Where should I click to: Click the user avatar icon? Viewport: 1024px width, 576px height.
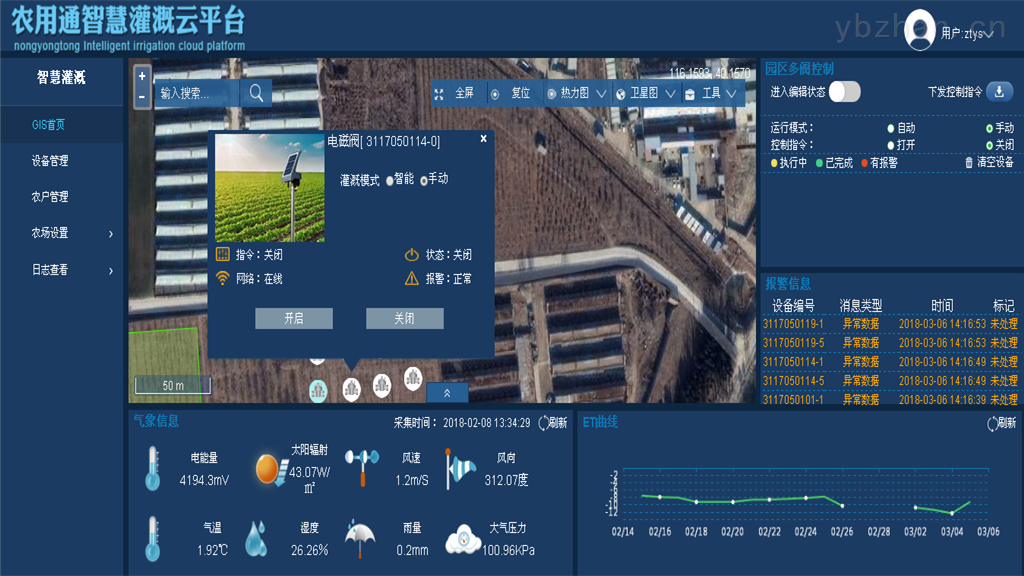click(920, 30)
